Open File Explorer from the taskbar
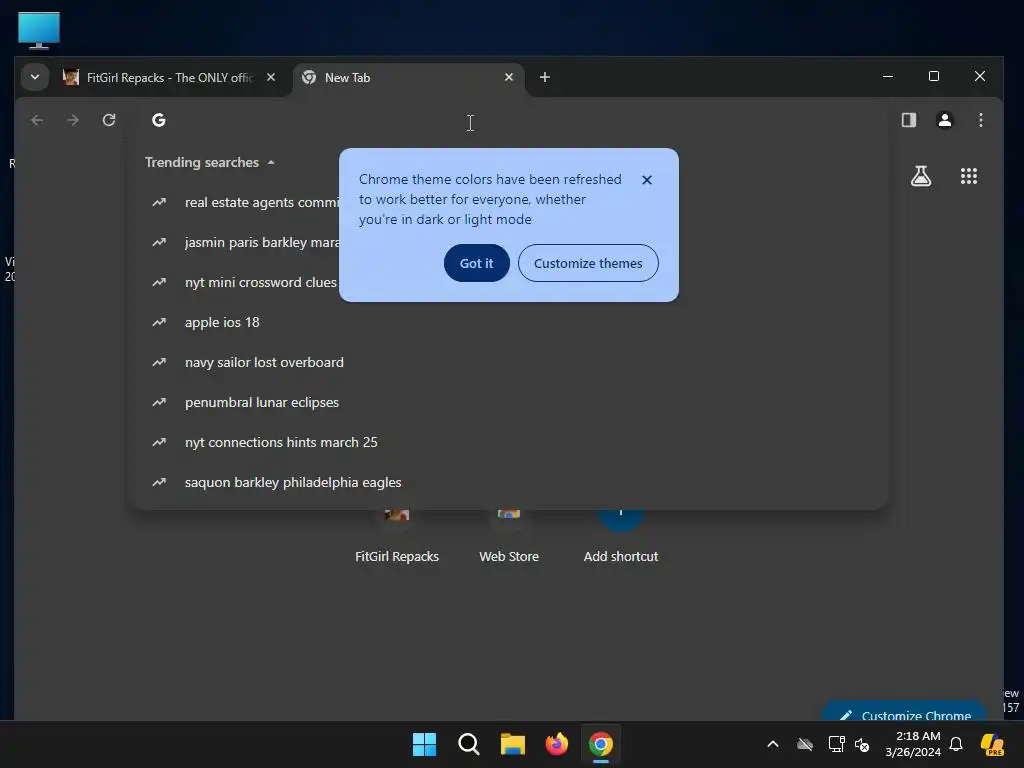The image size is (1024, 768). point(513,744)
